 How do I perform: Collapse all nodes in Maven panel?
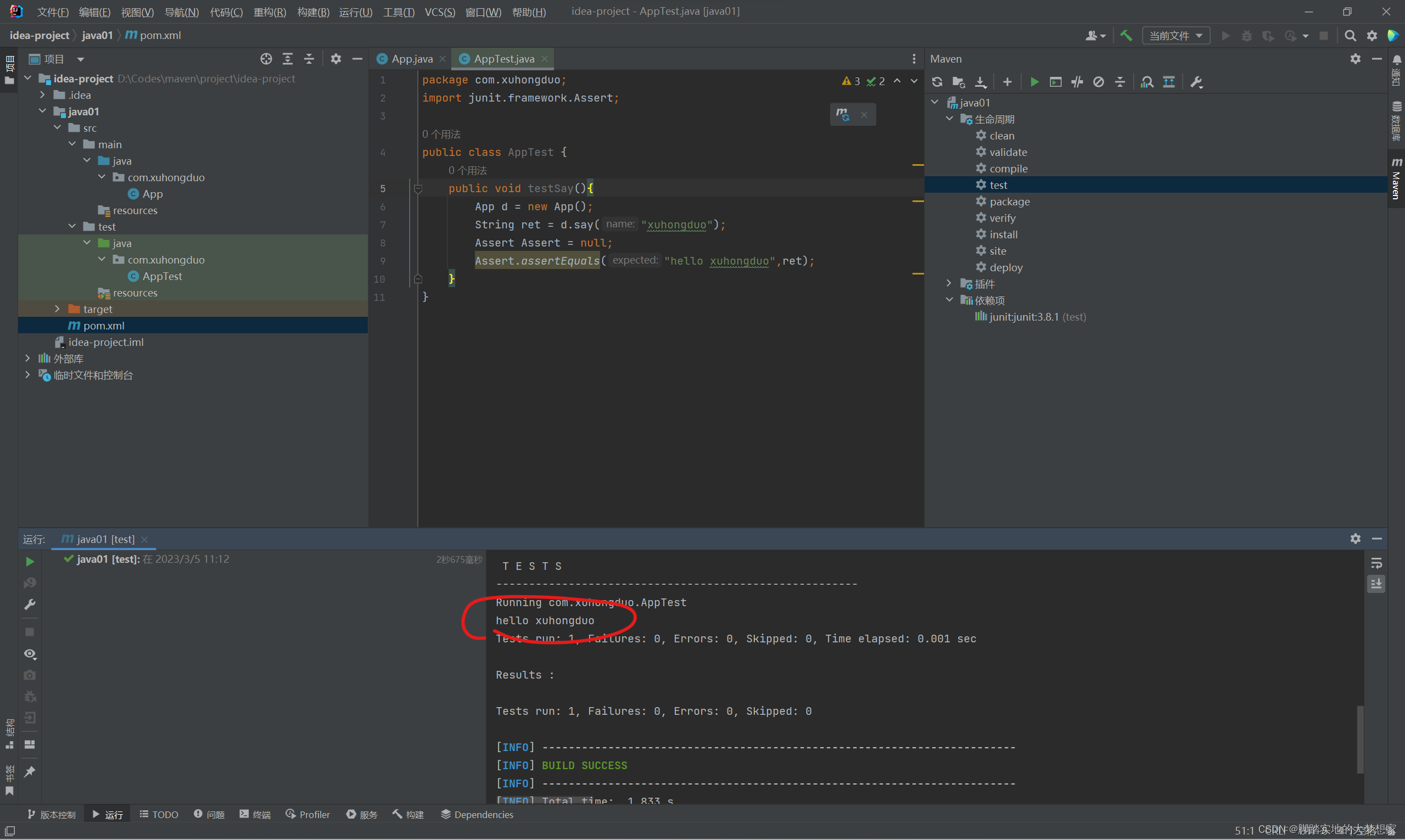[1119, 82]
